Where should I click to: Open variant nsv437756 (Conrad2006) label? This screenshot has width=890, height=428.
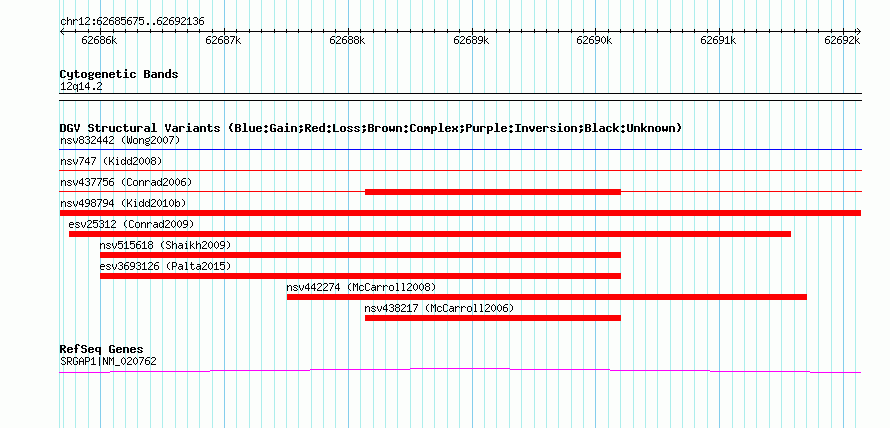pos(126,182)
